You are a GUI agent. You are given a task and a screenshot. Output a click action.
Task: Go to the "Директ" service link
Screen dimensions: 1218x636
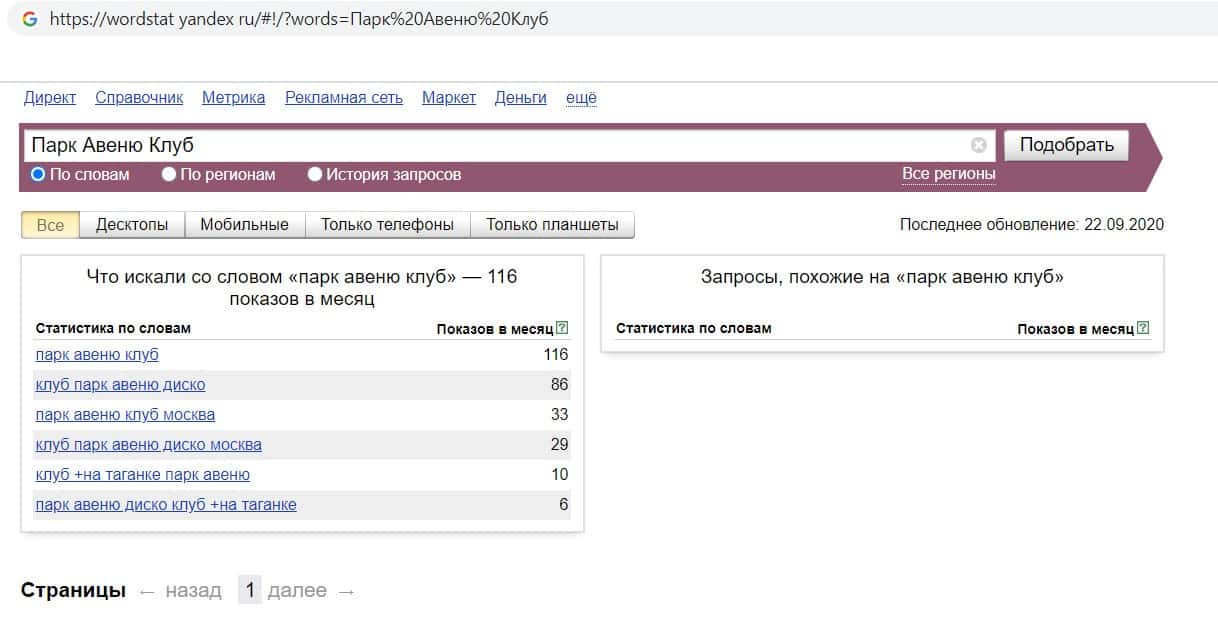pyautogui.click(x=50, y=98)
